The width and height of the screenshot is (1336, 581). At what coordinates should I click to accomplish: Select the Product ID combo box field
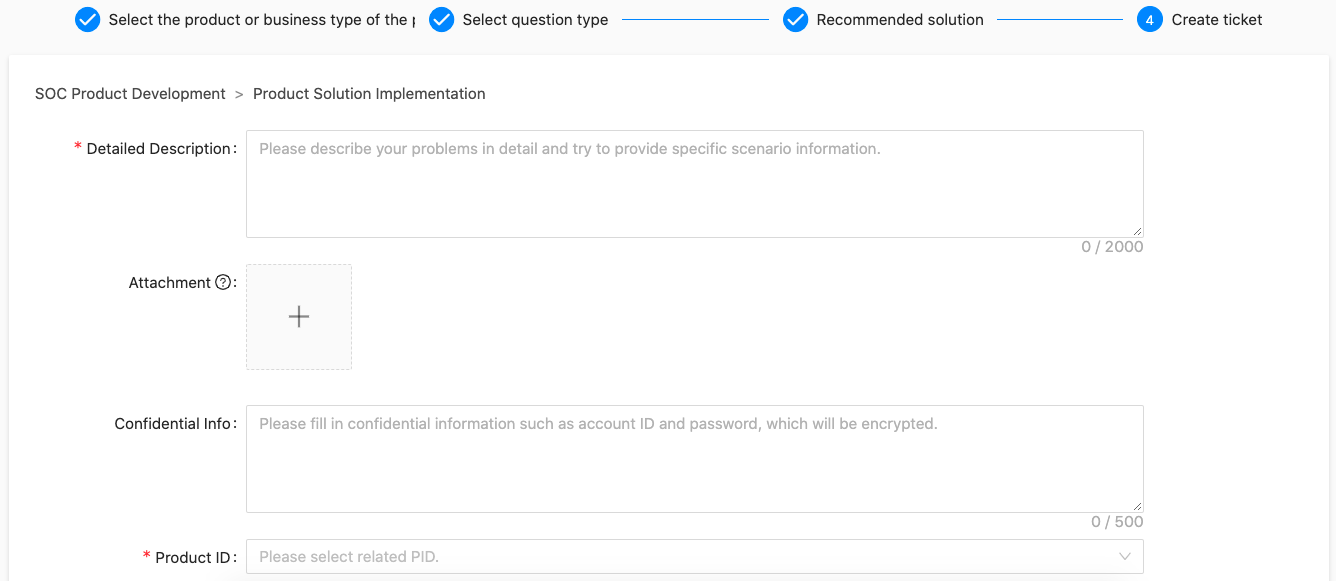tap(695, 557)
